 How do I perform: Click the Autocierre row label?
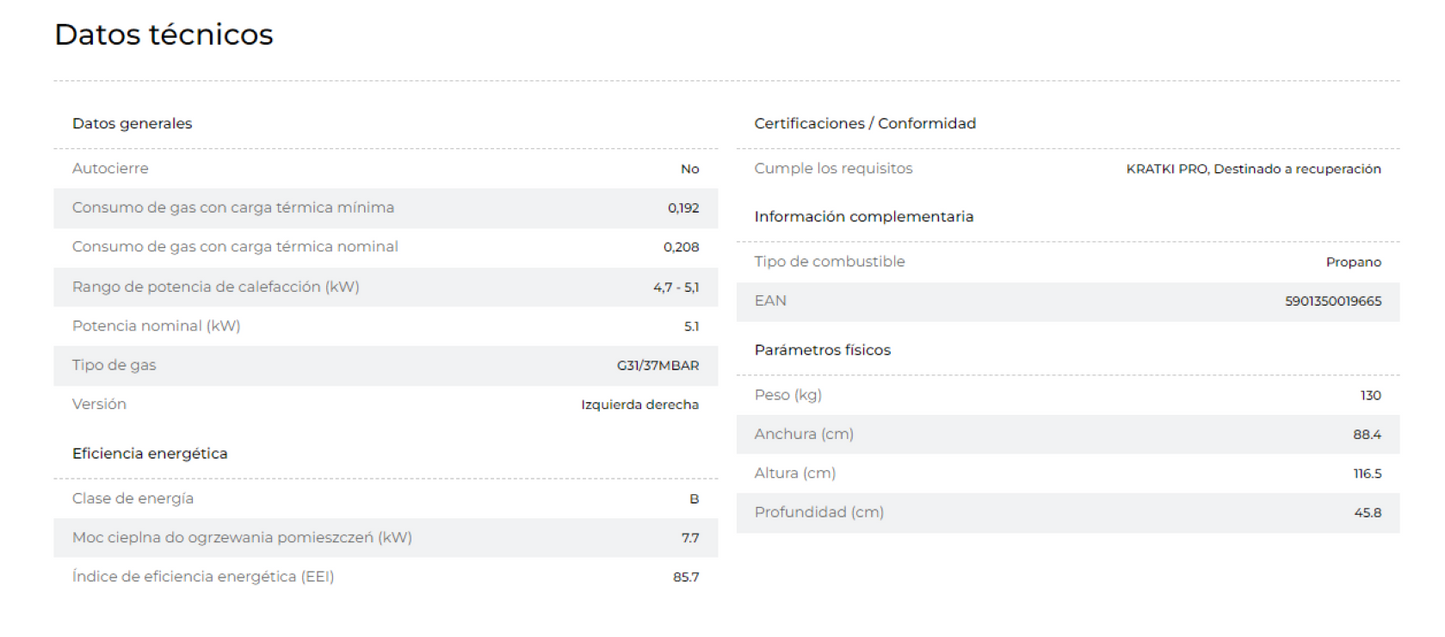tap(110, 169)
